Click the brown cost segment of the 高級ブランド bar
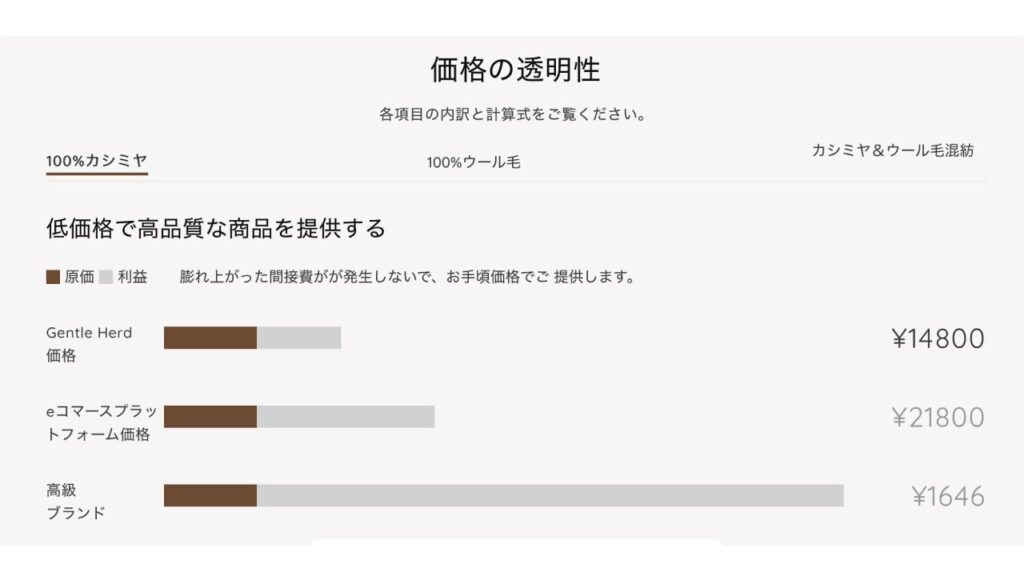This screenshot has height=576, width=1024. coord(210,496)
